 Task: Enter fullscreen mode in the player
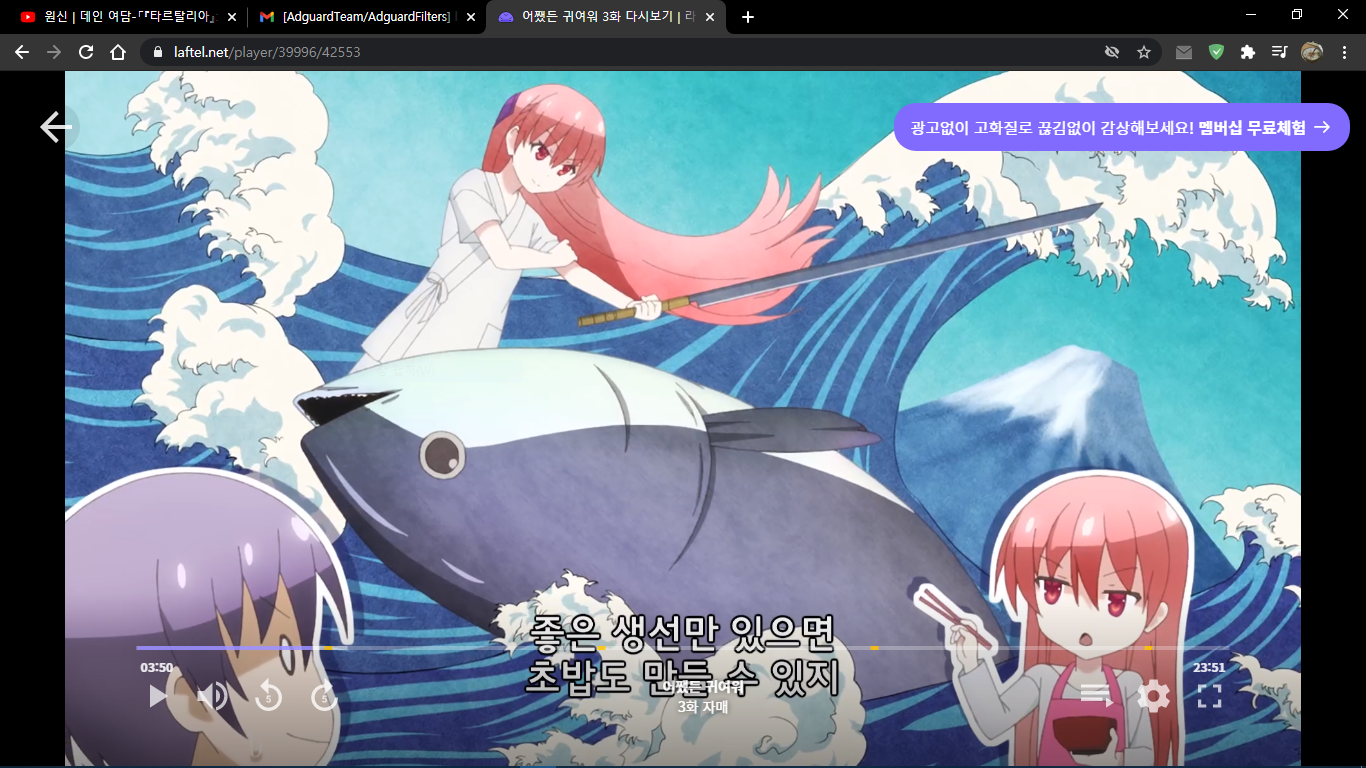tap(1210, 696)
